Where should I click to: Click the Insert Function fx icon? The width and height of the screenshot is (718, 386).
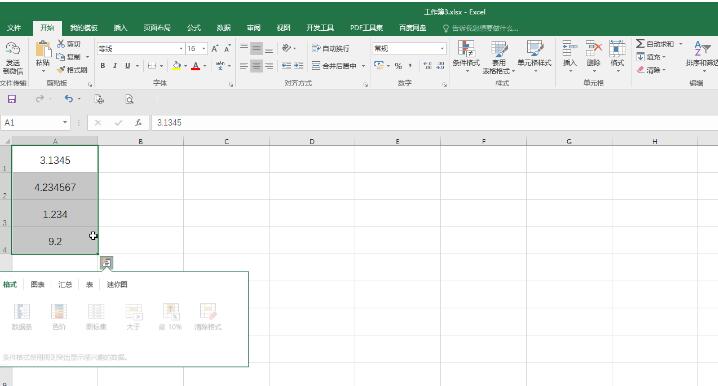[x=138, y=123]
